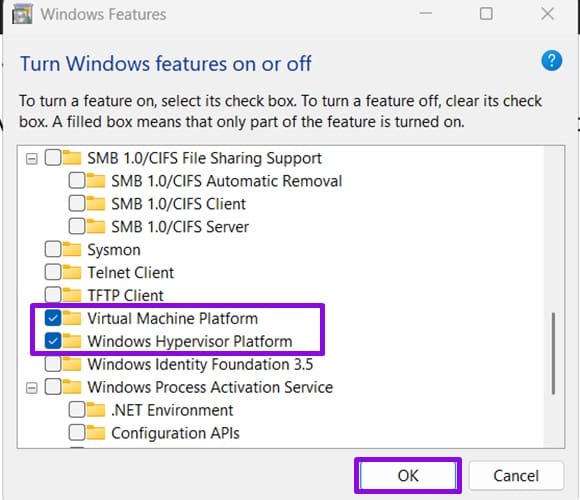Screen dimensions: 580x500
Task: Collapse the Windows Process Activation Service node
Action: tap(32, 388)
